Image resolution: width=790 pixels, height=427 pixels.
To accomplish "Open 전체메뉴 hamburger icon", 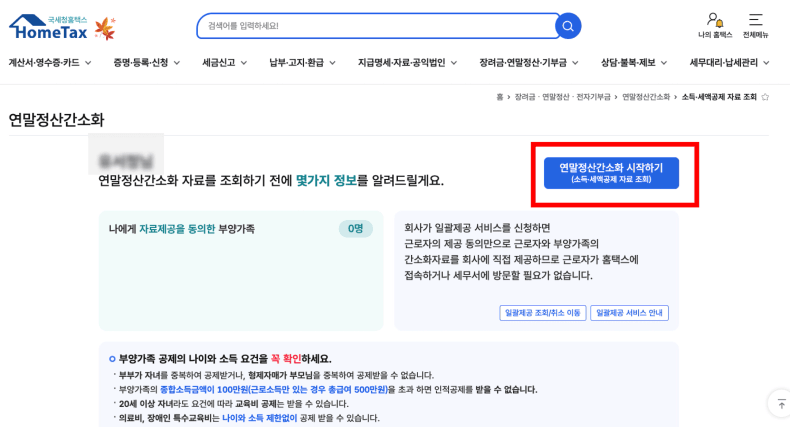I will point(755,26).
